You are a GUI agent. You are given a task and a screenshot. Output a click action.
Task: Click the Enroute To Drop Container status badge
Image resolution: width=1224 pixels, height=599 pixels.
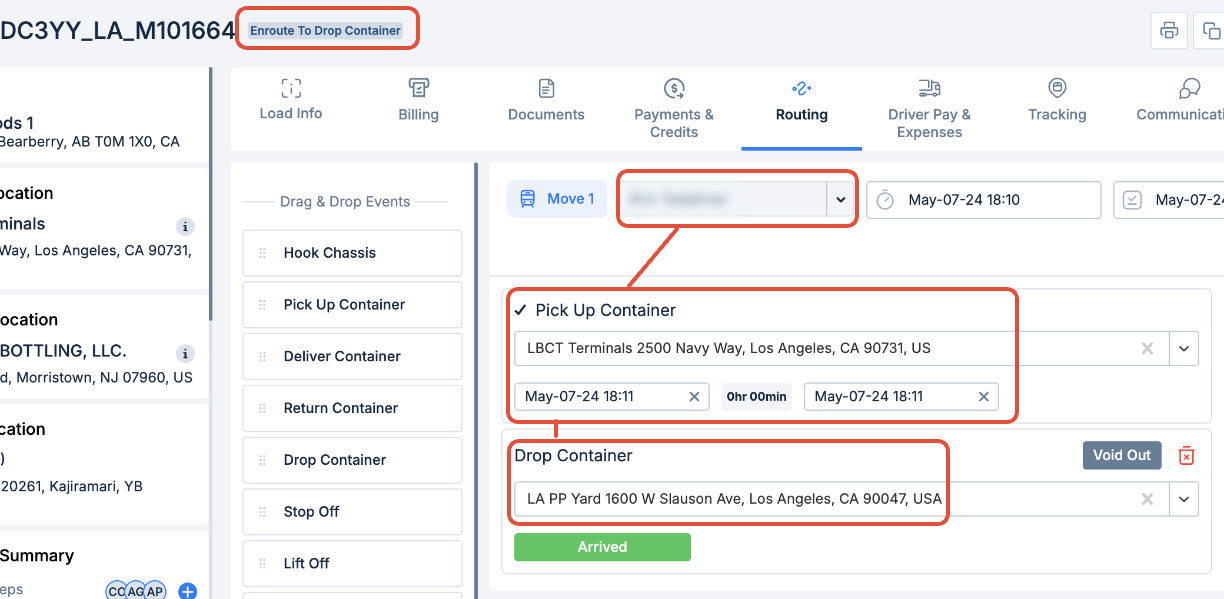pos(326,31)
